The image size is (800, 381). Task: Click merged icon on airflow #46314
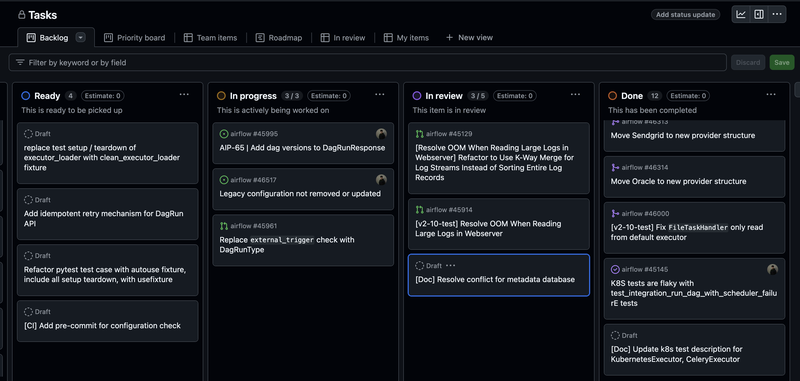[x=615, y=167]
